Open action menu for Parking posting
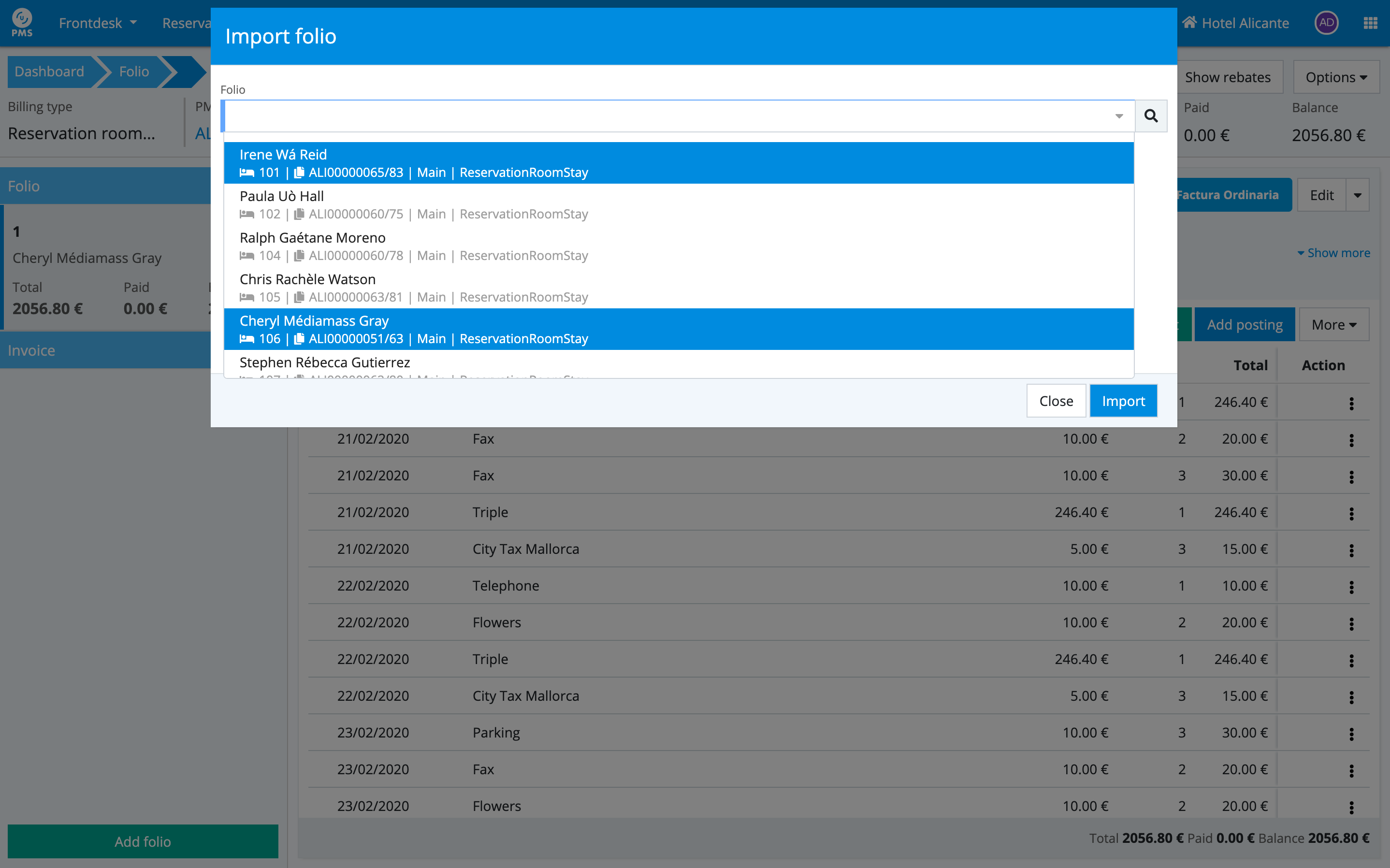Screen dimensions: 1390x868 point(1351,734)
